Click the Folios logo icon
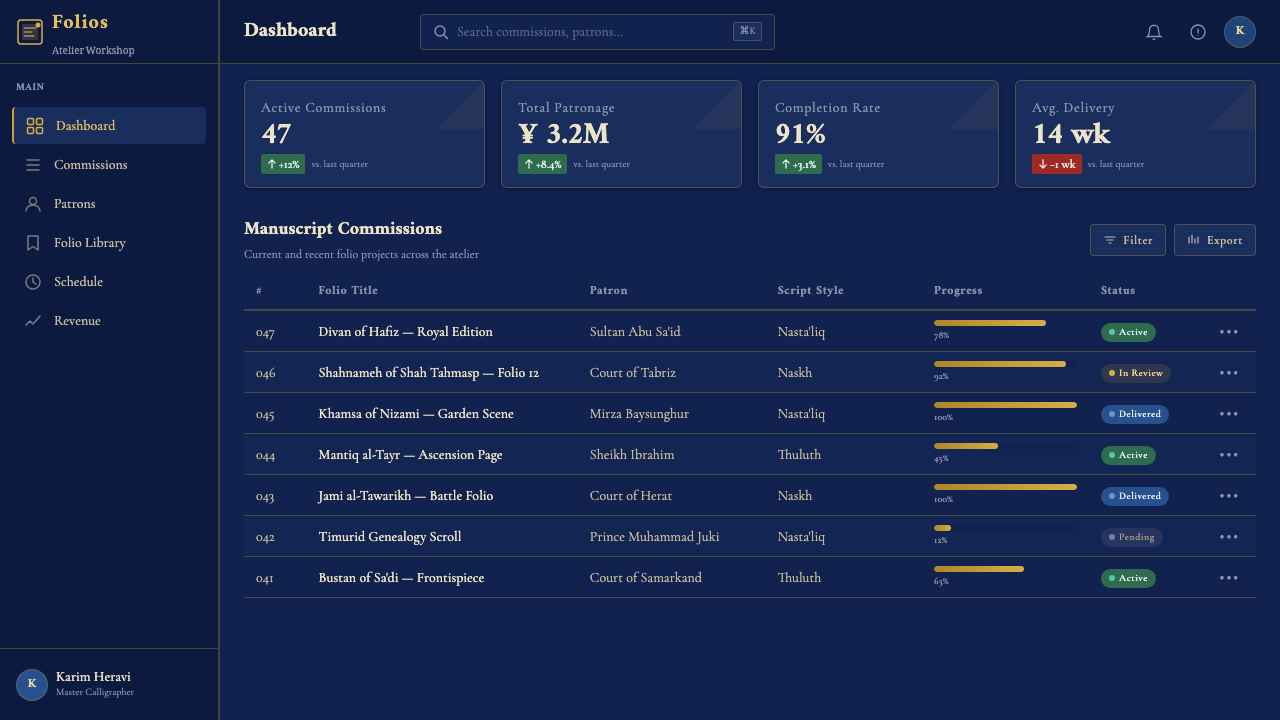Image resolution: width=1280 pixels, height=720 pixels. click(30, 32)
